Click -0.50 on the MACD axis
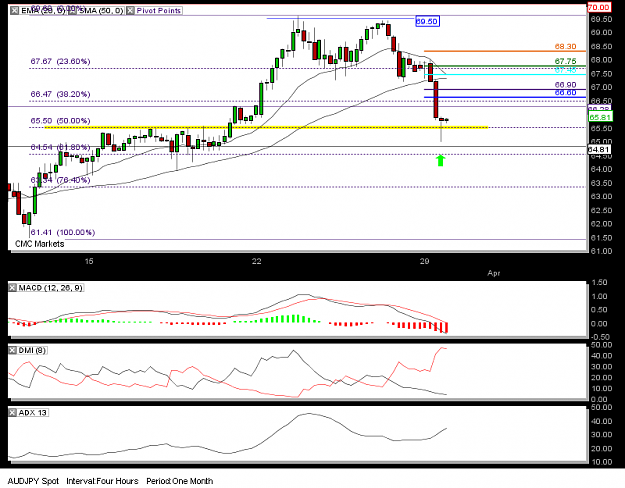The height and width of the screenshot is (488, 625). pos(599,337)
